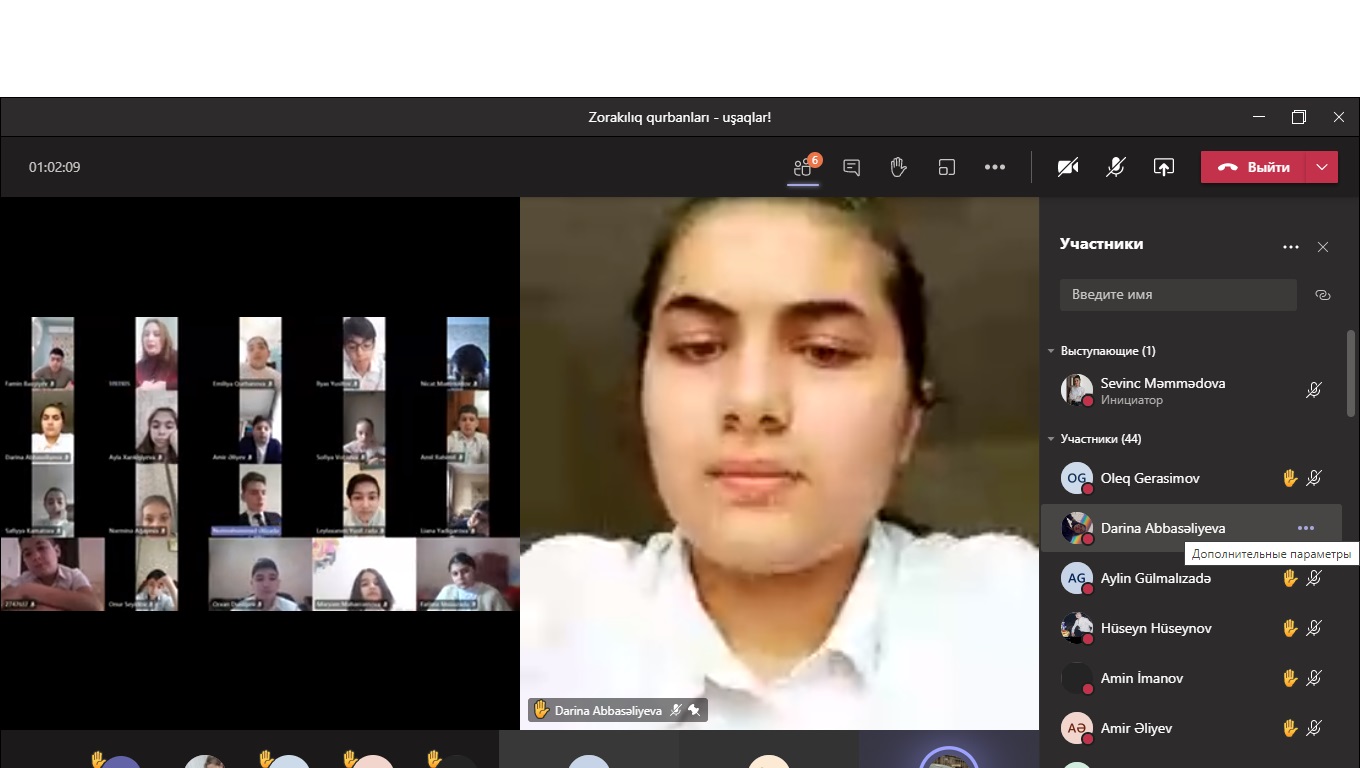Click Amin İmanov's muted microphone icon
Image resolution: width=1360 pixels, height=768 pixels.
1314,678
